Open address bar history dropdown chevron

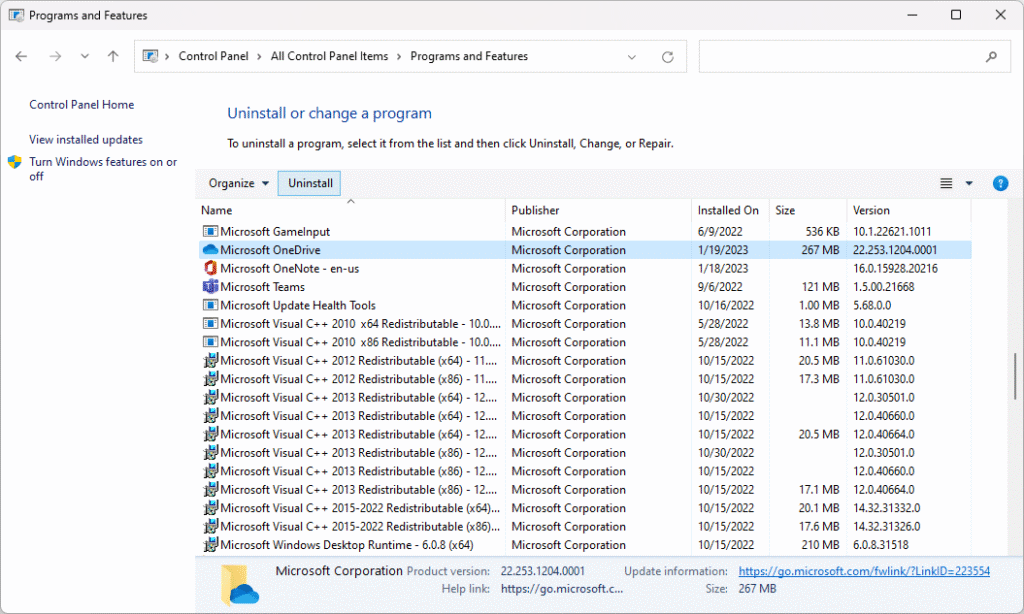coord(632,57)
